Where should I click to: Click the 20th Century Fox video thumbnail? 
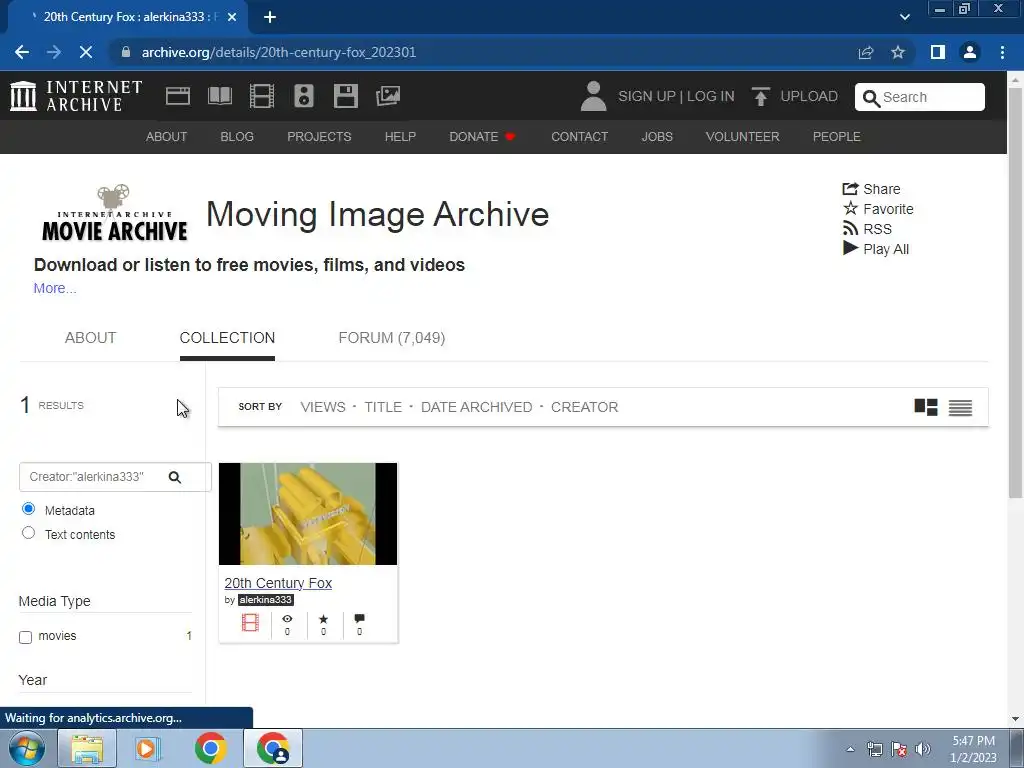(308, 514)
